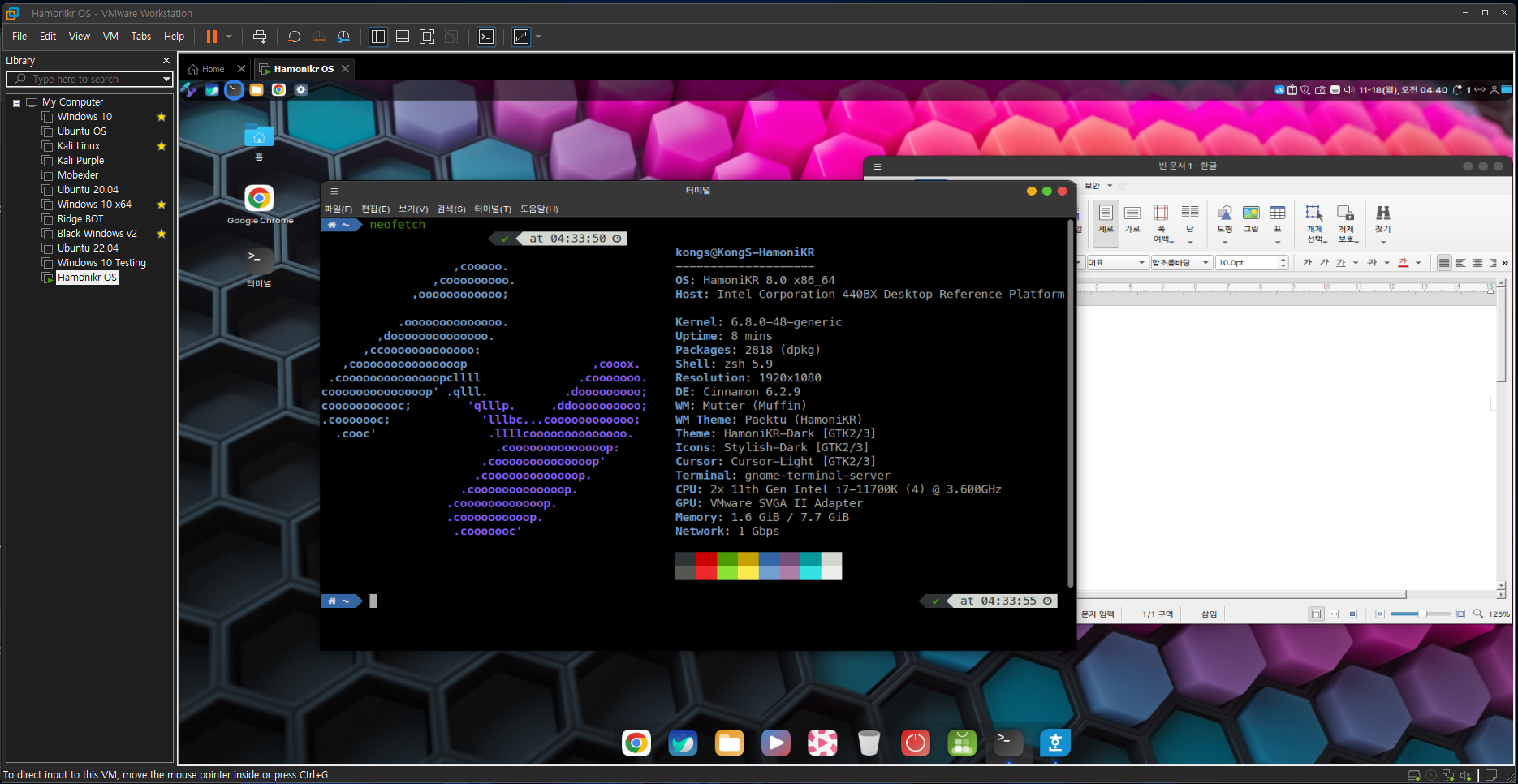This screenshot has height=784, width=1518.
Task: Toggle fit-width view in Hangul status bar
Action: tap(1334, 614)
